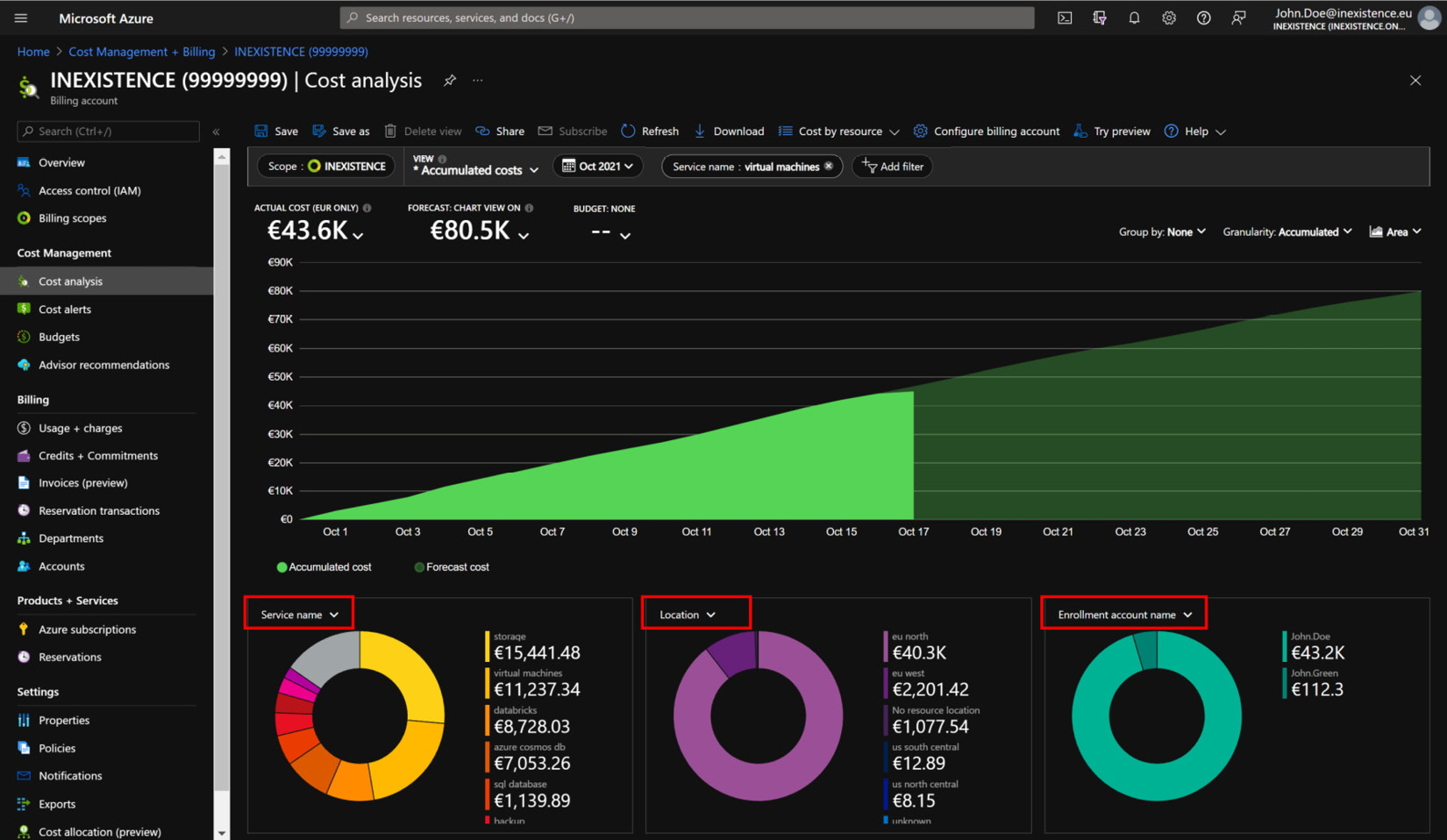Toggle the Forecast cost legend item
This screenshot has width=1447, height=840.
click(452, 567)
